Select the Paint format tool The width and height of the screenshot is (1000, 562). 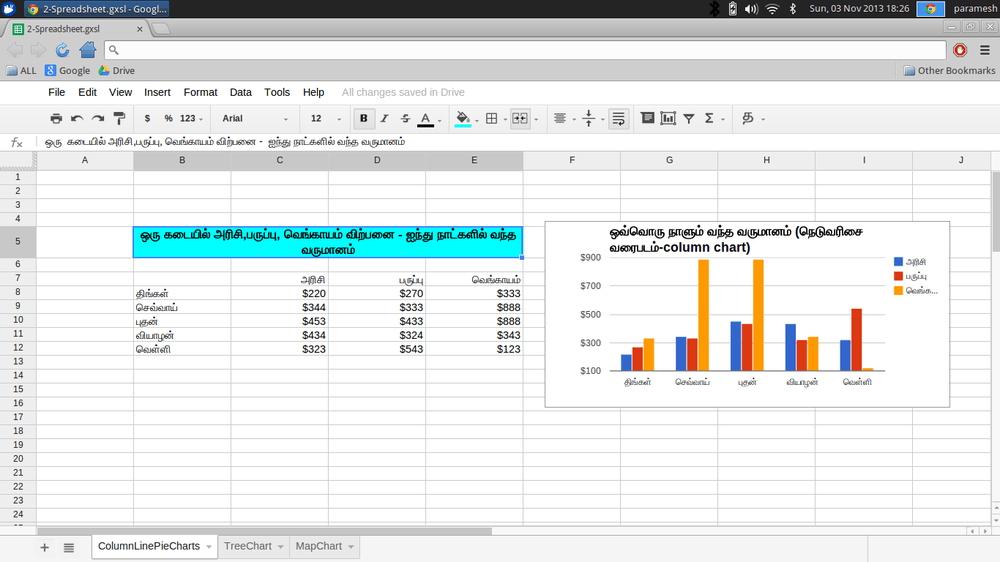pos(119,118)
